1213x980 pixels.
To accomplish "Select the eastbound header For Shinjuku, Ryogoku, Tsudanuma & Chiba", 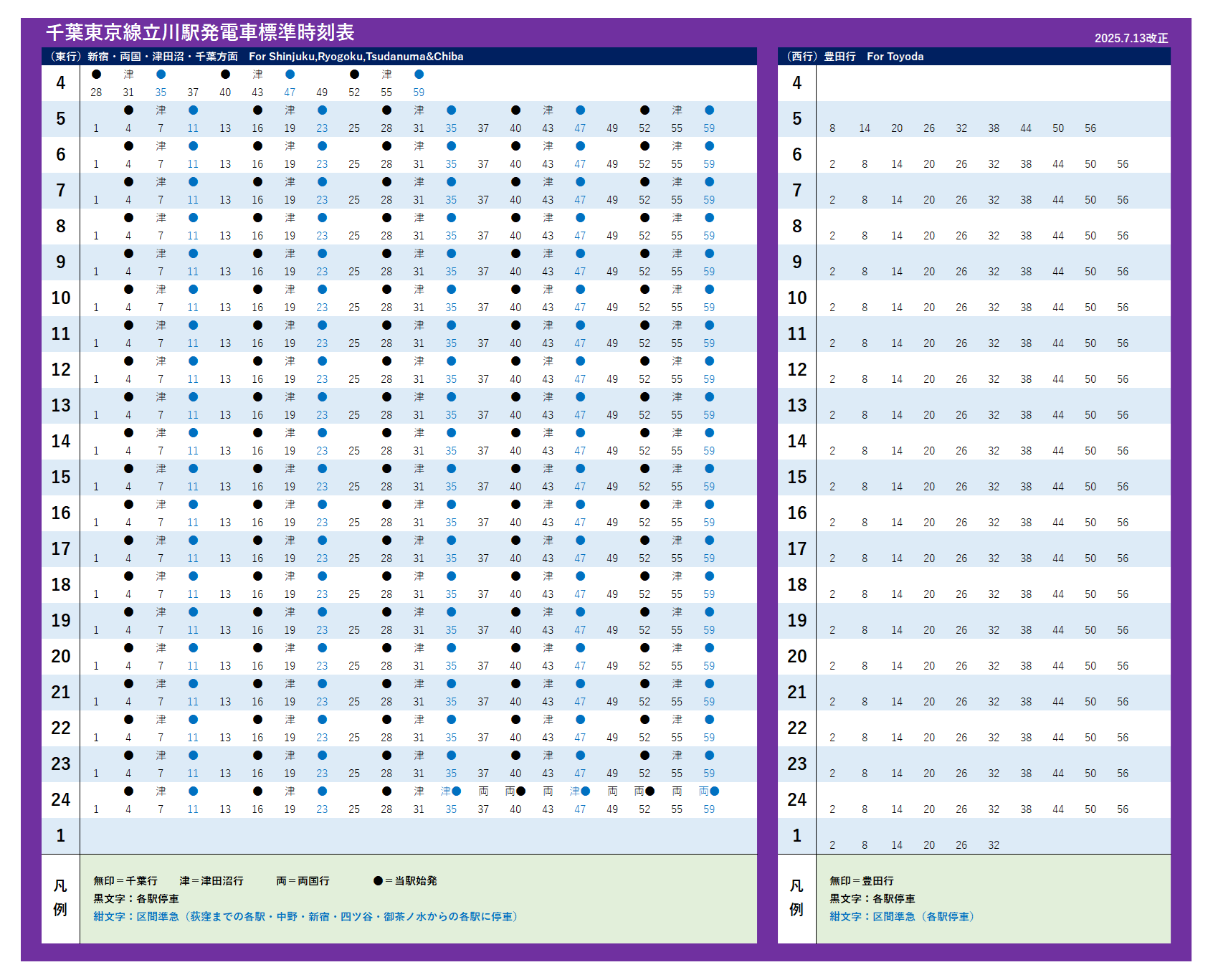I will point(356,57).
